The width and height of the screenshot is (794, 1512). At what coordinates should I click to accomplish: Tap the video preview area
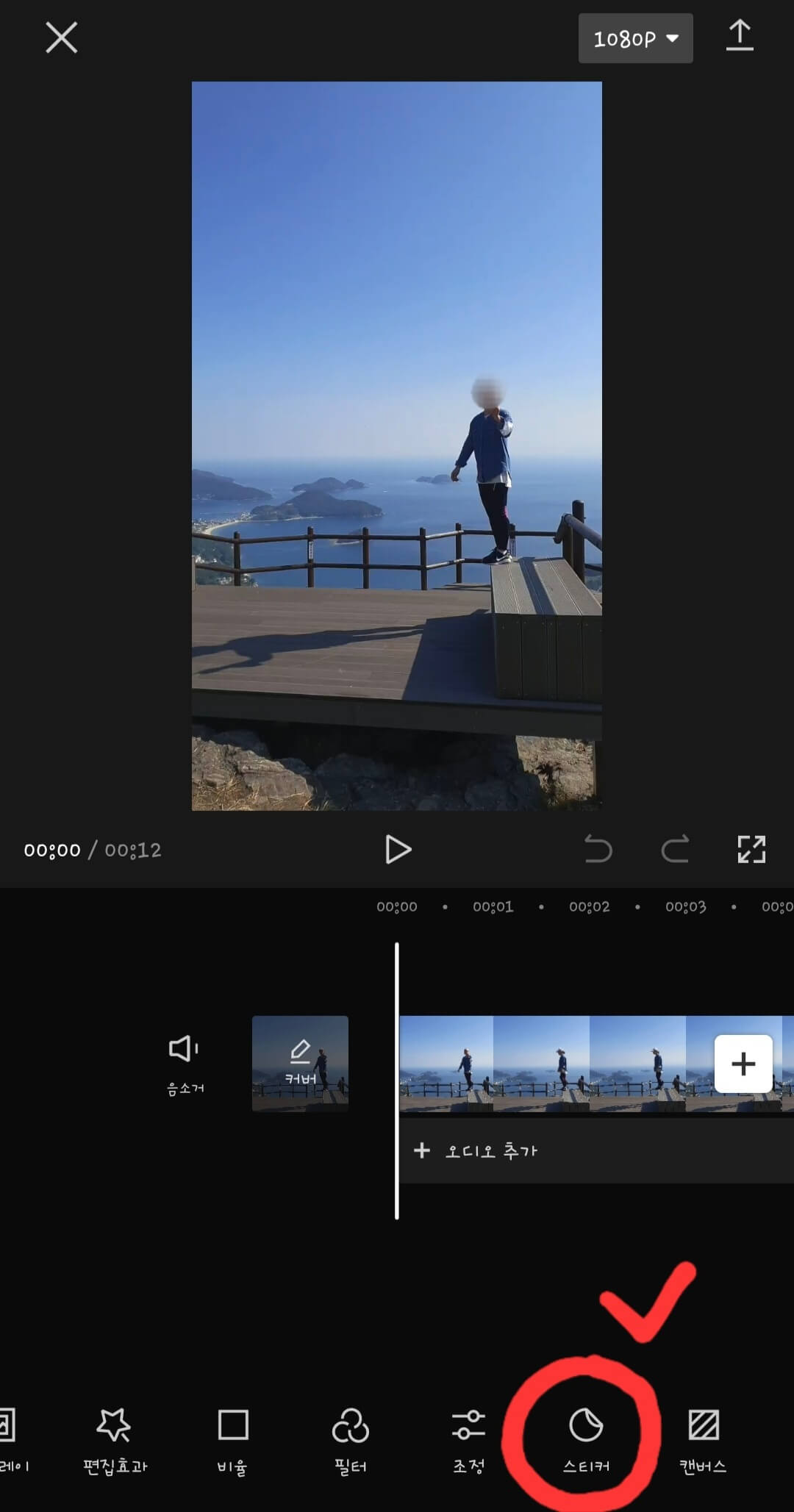397,445
